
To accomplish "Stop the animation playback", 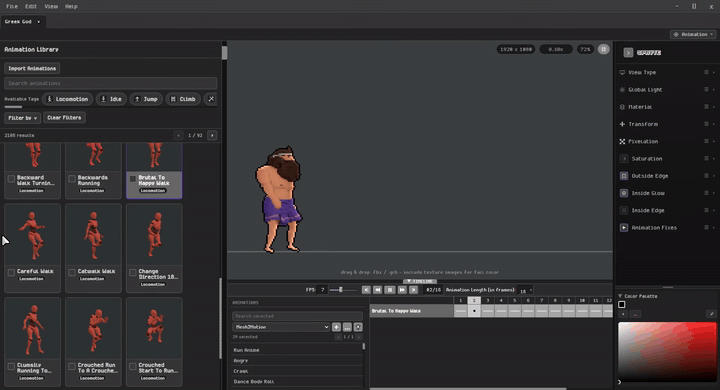I will tap(389, 290).
